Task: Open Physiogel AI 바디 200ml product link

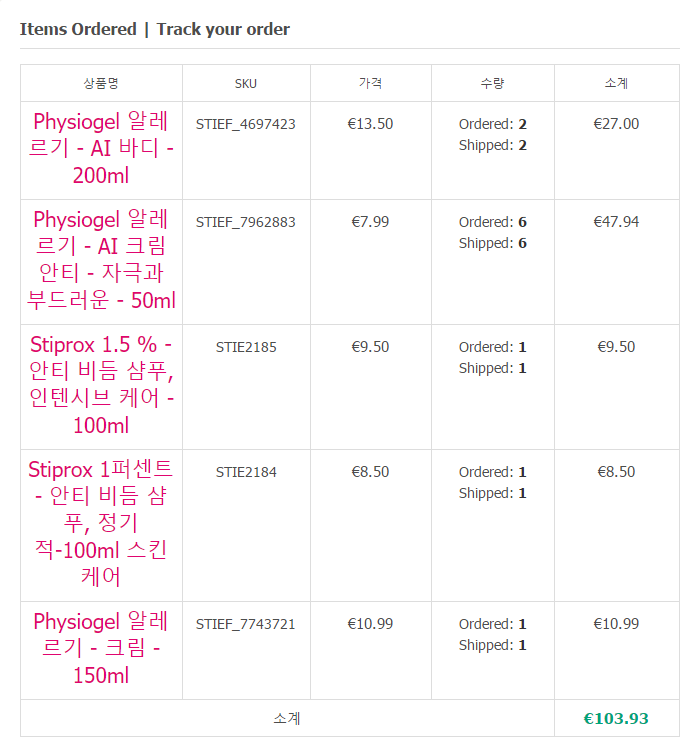Action: [101, 149]
